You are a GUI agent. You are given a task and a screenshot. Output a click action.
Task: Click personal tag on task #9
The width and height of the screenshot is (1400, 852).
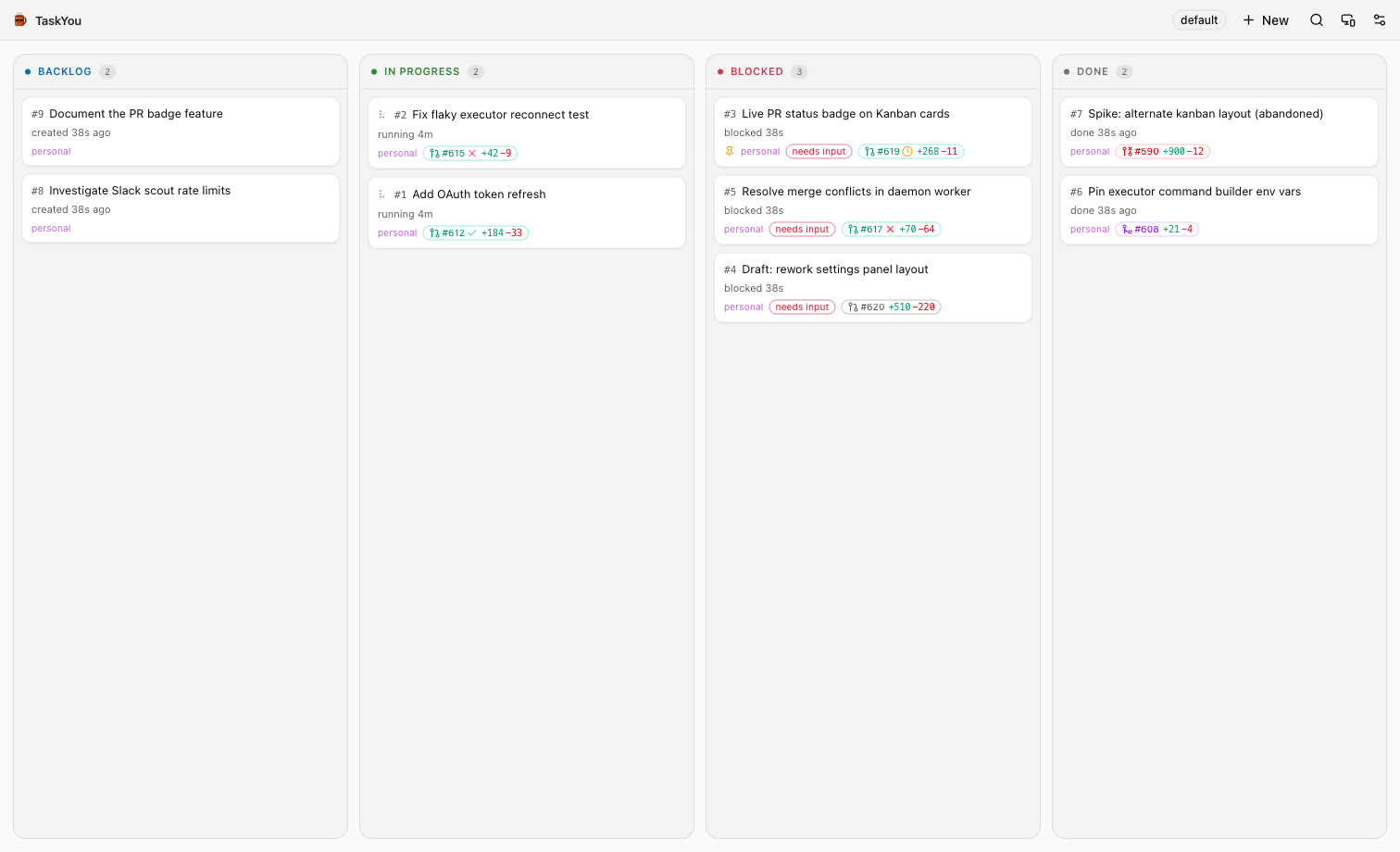[x=51, y=152]
